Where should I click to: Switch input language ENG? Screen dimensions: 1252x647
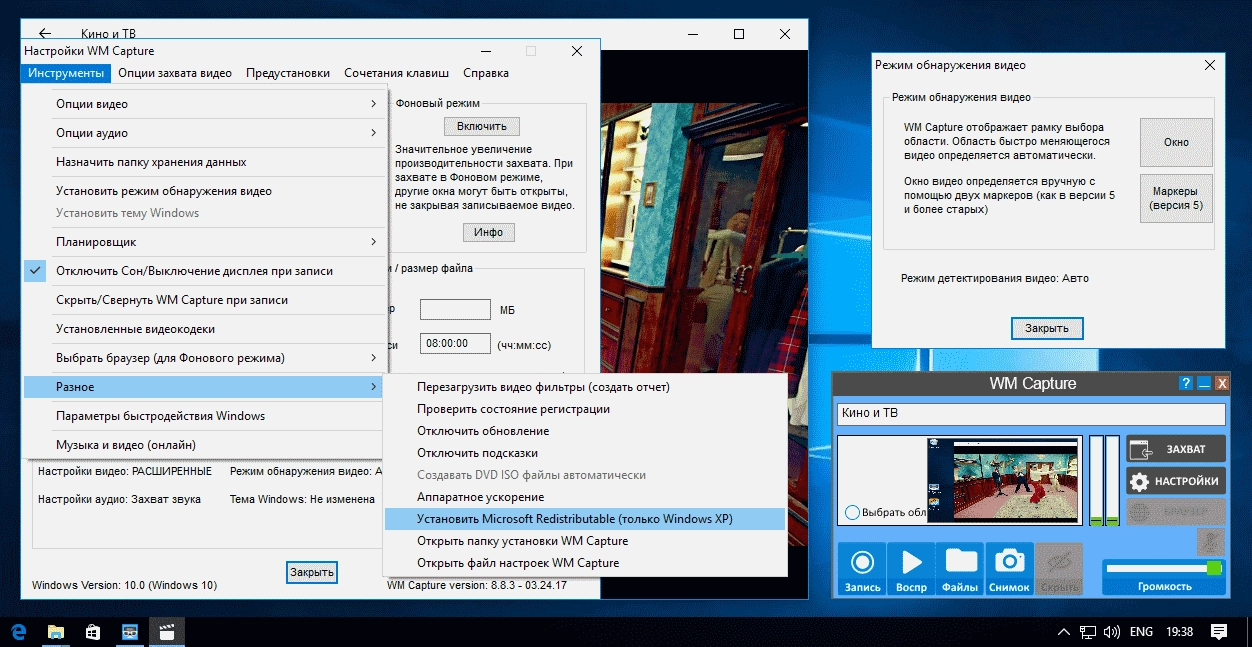click(1142, 632)
